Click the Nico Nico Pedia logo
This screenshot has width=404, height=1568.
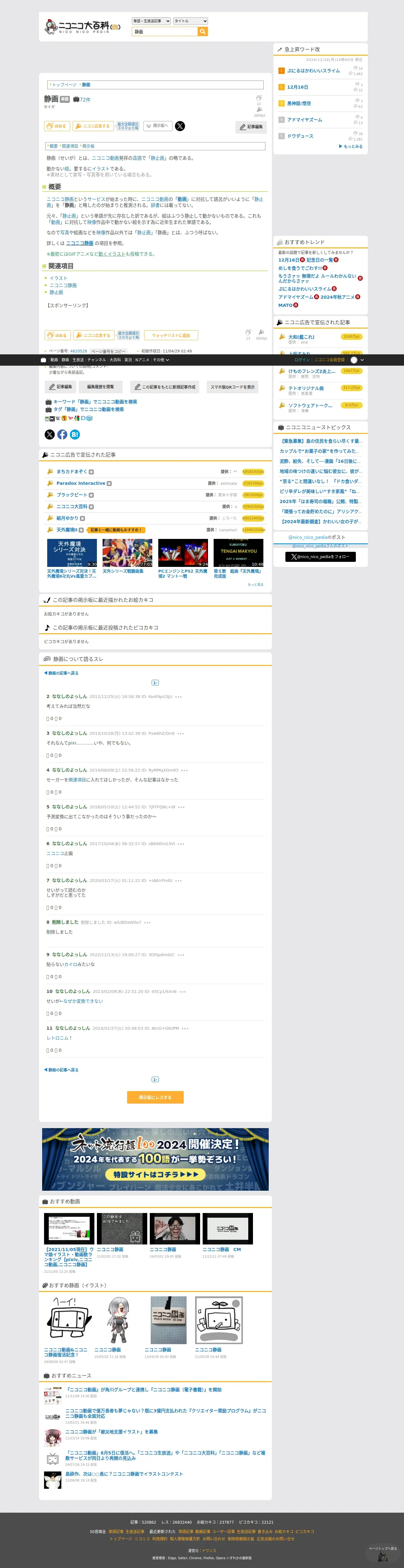82,27
